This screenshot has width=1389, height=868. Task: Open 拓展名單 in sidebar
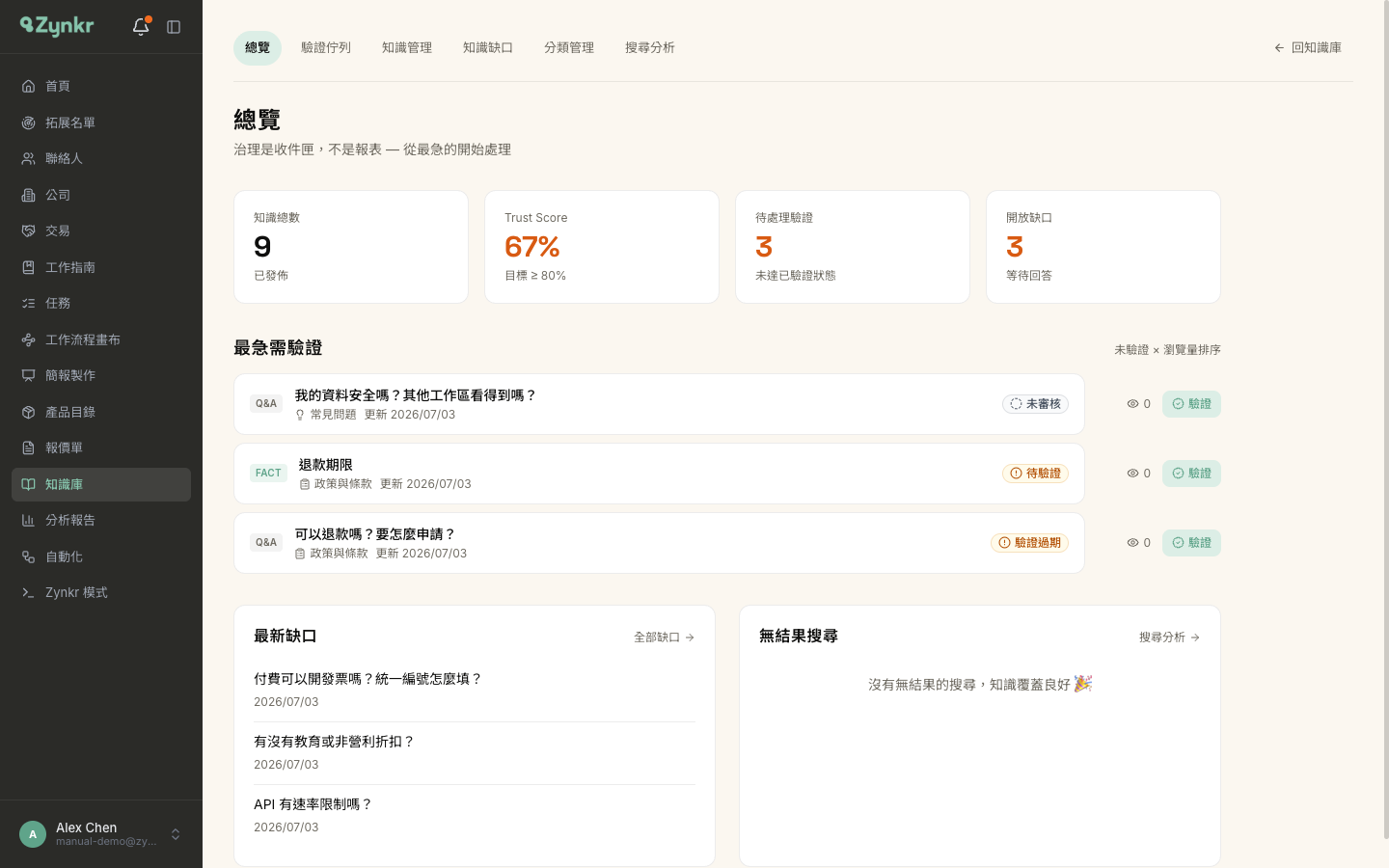101,122
